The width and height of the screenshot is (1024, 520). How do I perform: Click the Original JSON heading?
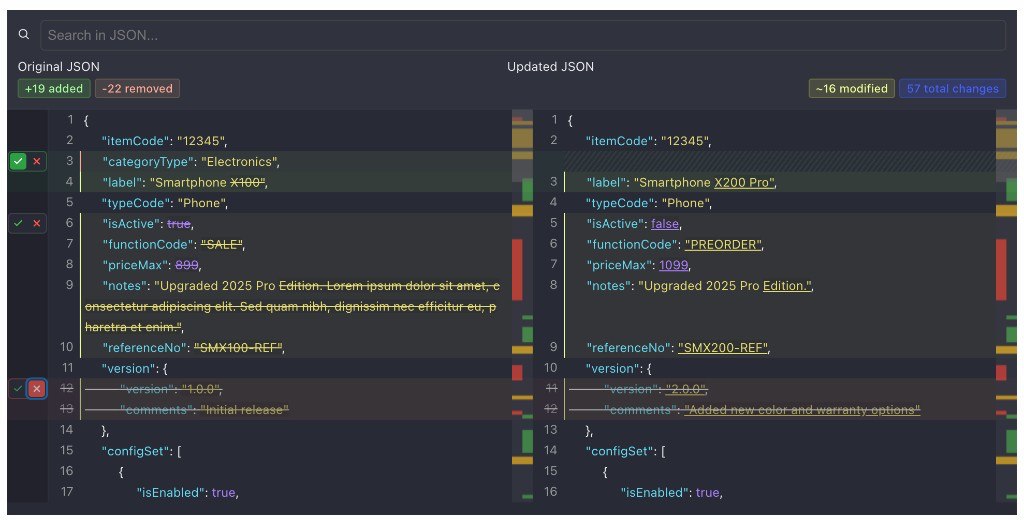pos(59,67)
